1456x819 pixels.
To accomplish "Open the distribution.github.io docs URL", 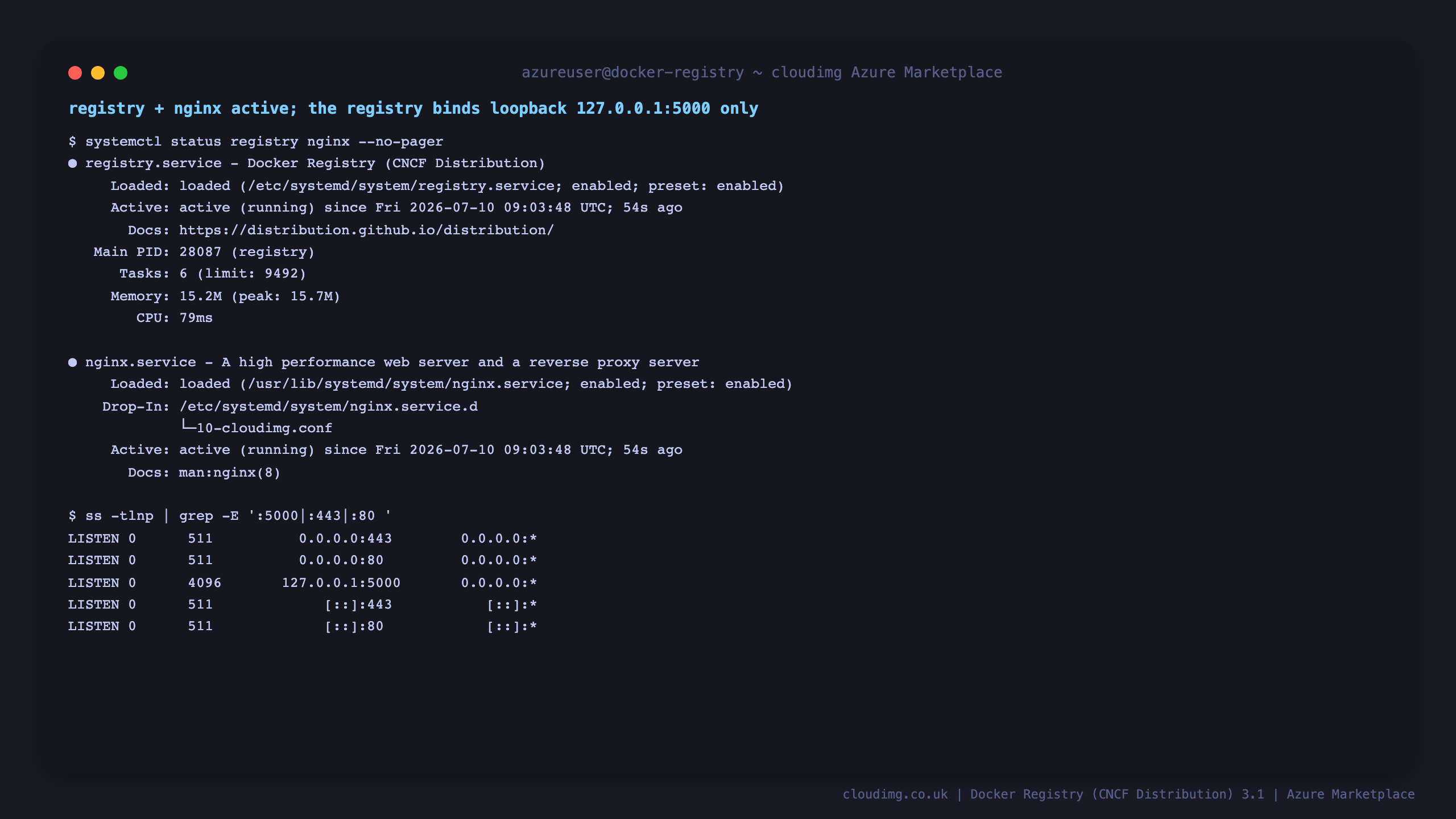I will 366,230.
